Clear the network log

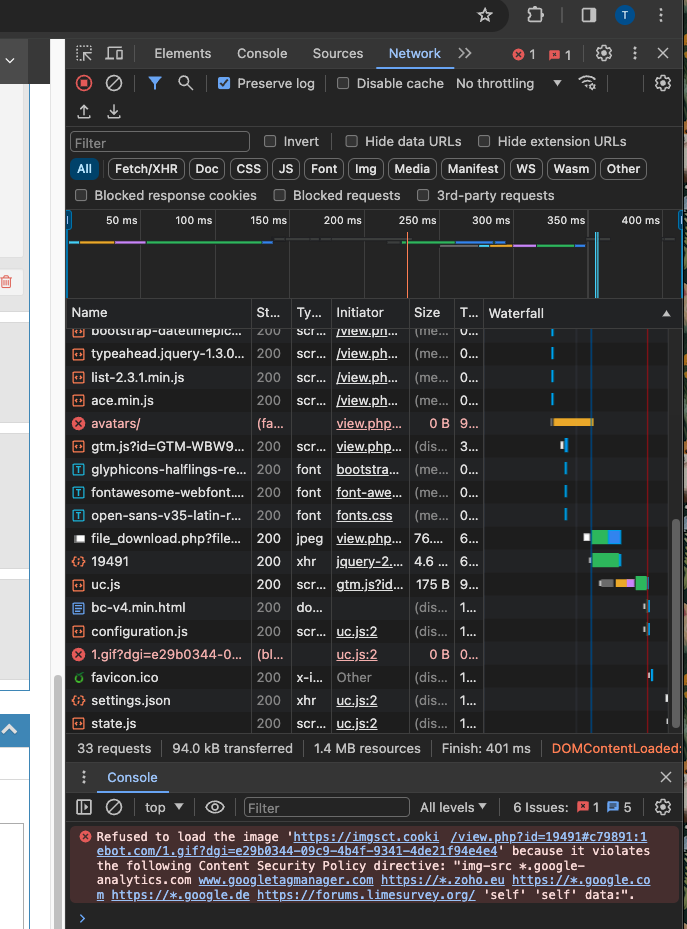coord(114,83)
